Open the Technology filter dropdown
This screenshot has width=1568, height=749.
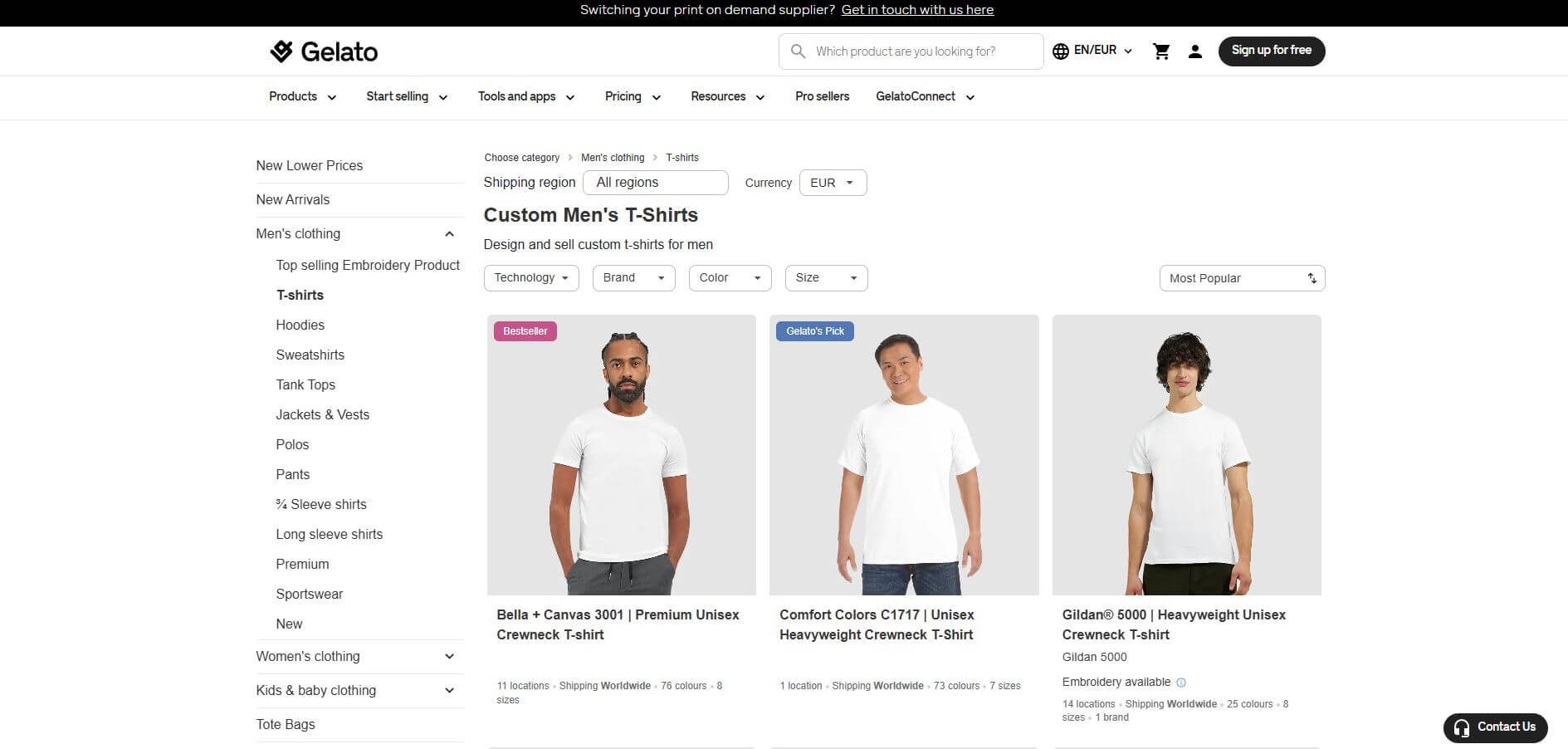[531, 278]
